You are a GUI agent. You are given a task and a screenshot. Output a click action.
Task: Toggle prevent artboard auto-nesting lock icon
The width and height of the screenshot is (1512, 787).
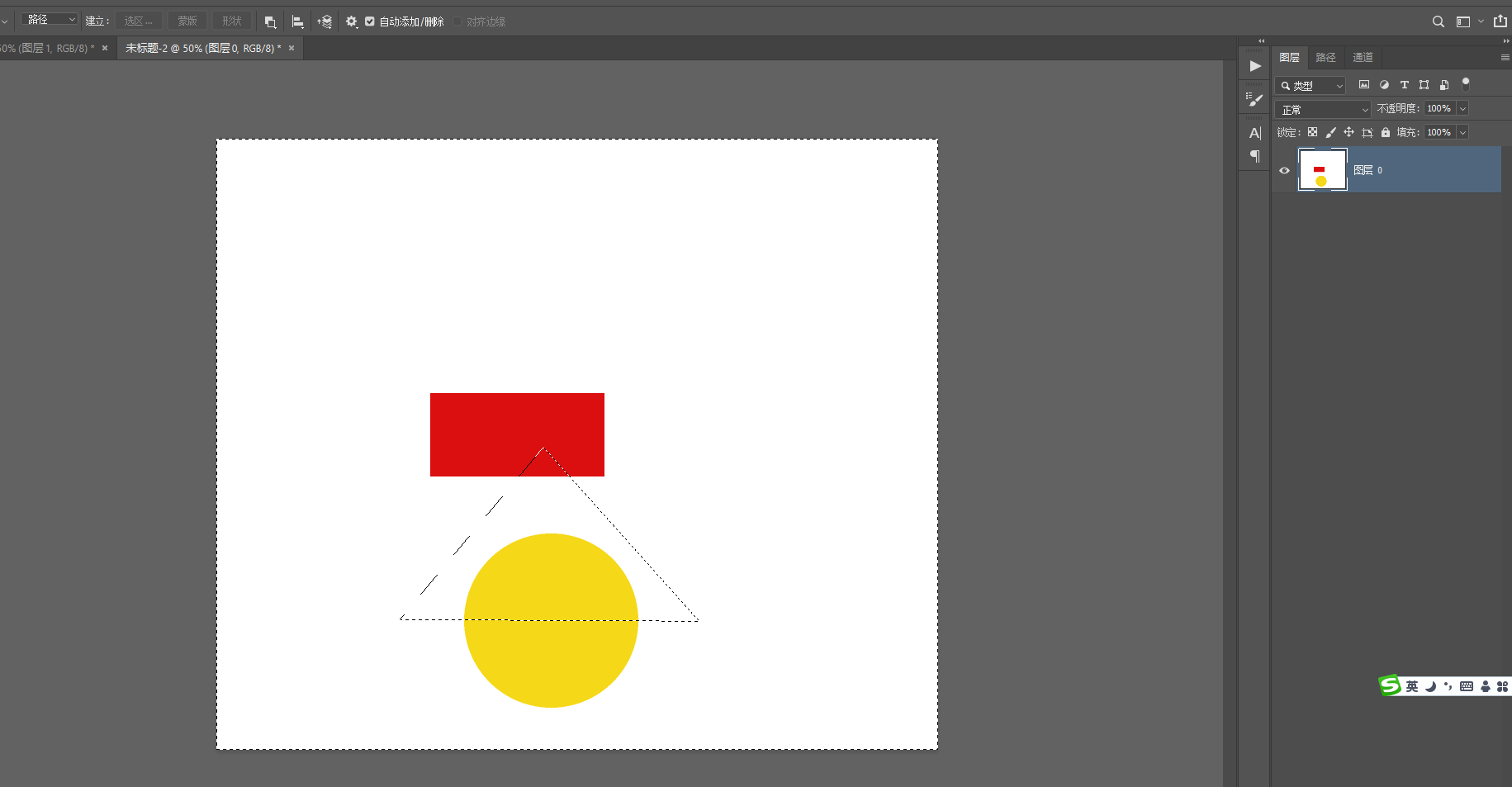tap(1367, 132)
